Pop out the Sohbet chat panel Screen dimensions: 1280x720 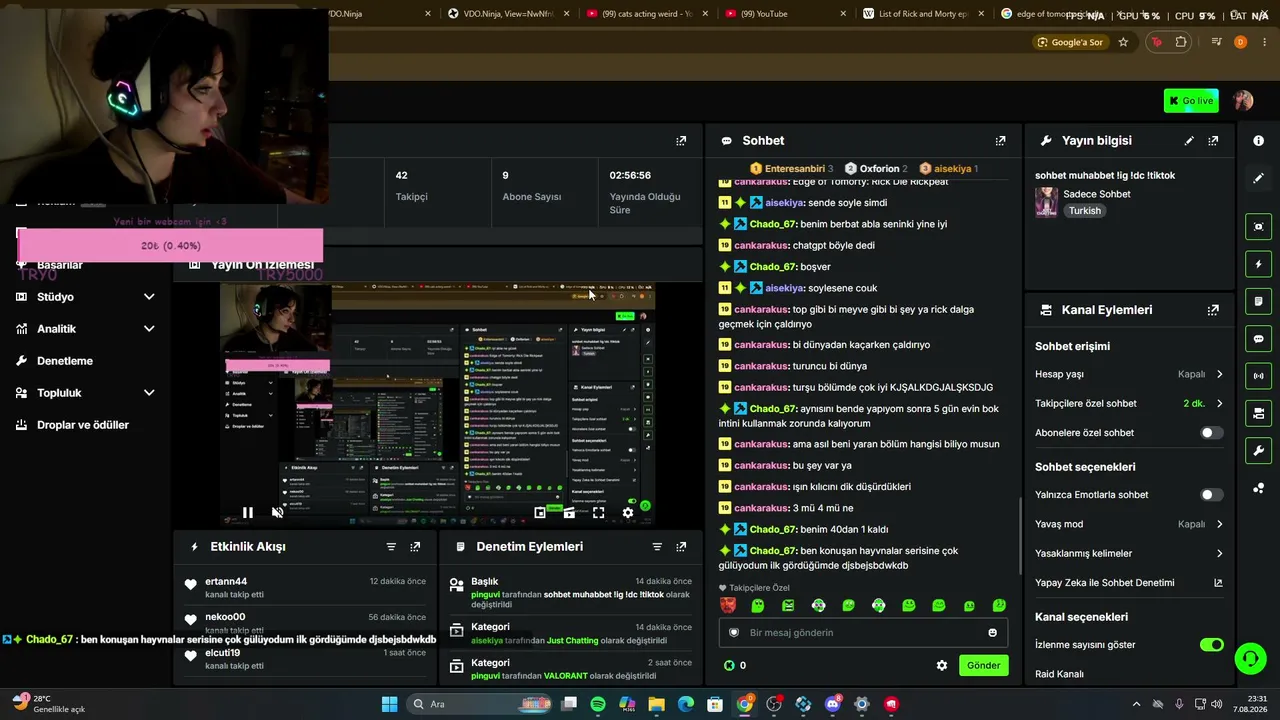(1000, 141)
